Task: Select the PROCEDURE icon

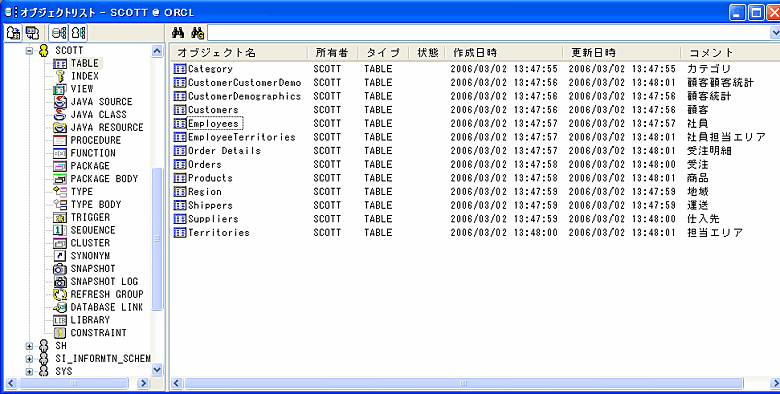Action: click(x=60, y=141)
